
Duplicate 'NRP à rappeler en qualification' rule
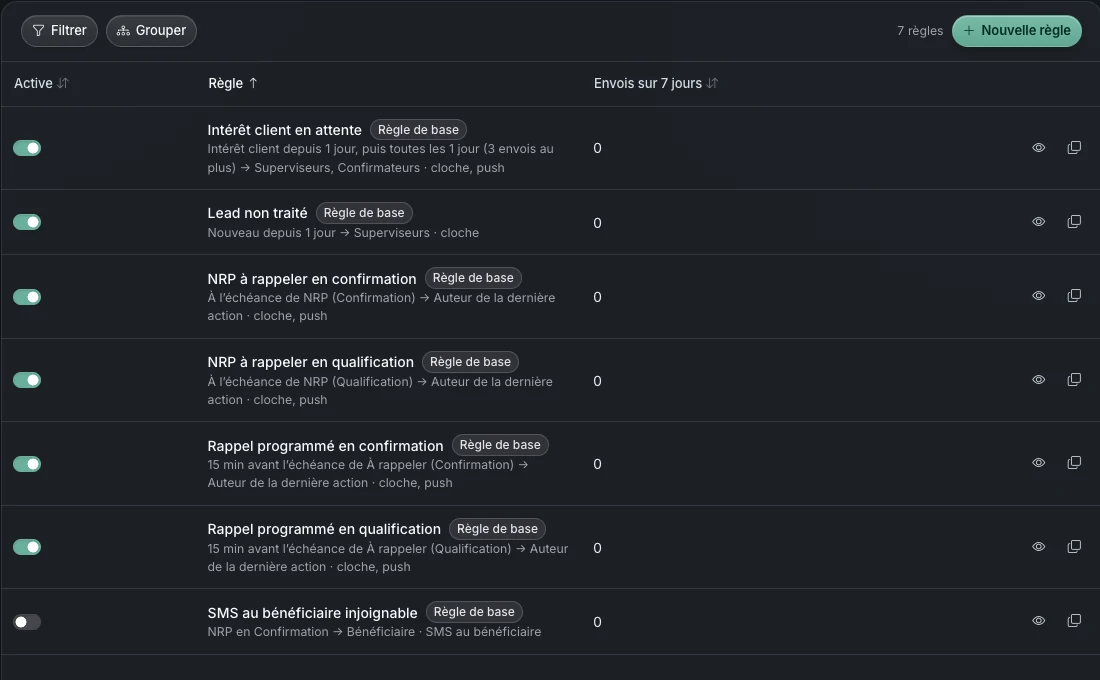click(x=1074, y=380)
